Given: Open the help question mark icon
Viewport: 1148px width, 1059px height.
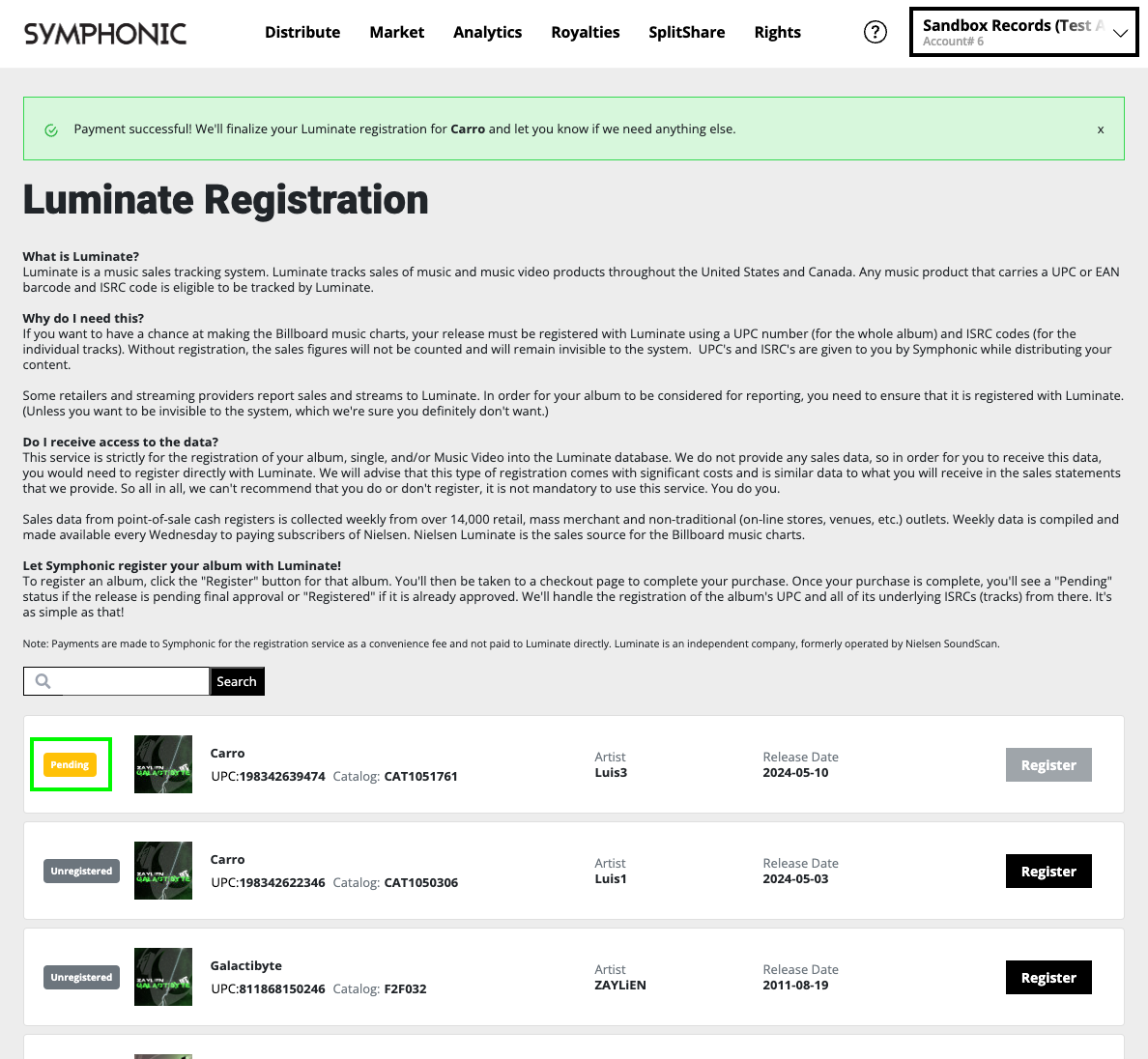Looking at the screenshot, I should point(875,32).
